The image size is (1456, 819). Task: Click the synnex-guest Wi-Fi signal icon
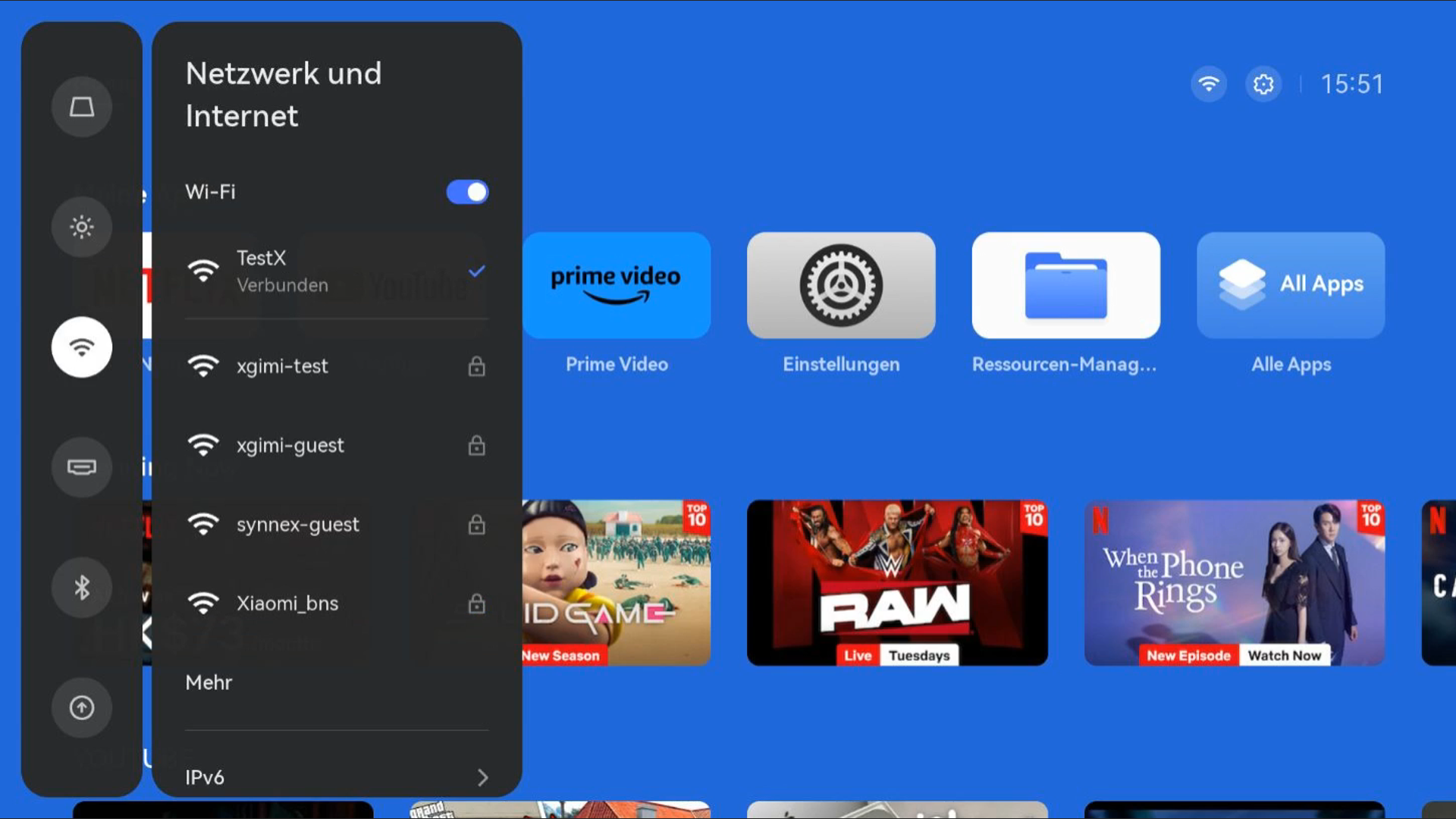203,524
